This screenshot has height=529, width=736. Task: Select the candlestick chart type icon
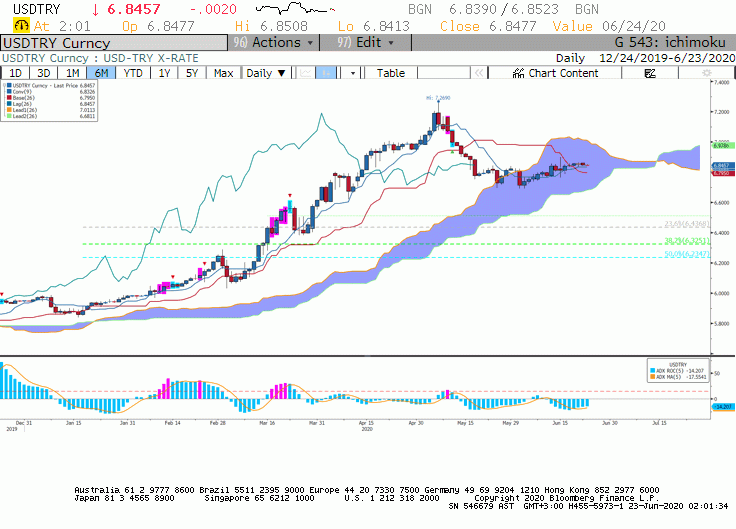pos(326,73)
